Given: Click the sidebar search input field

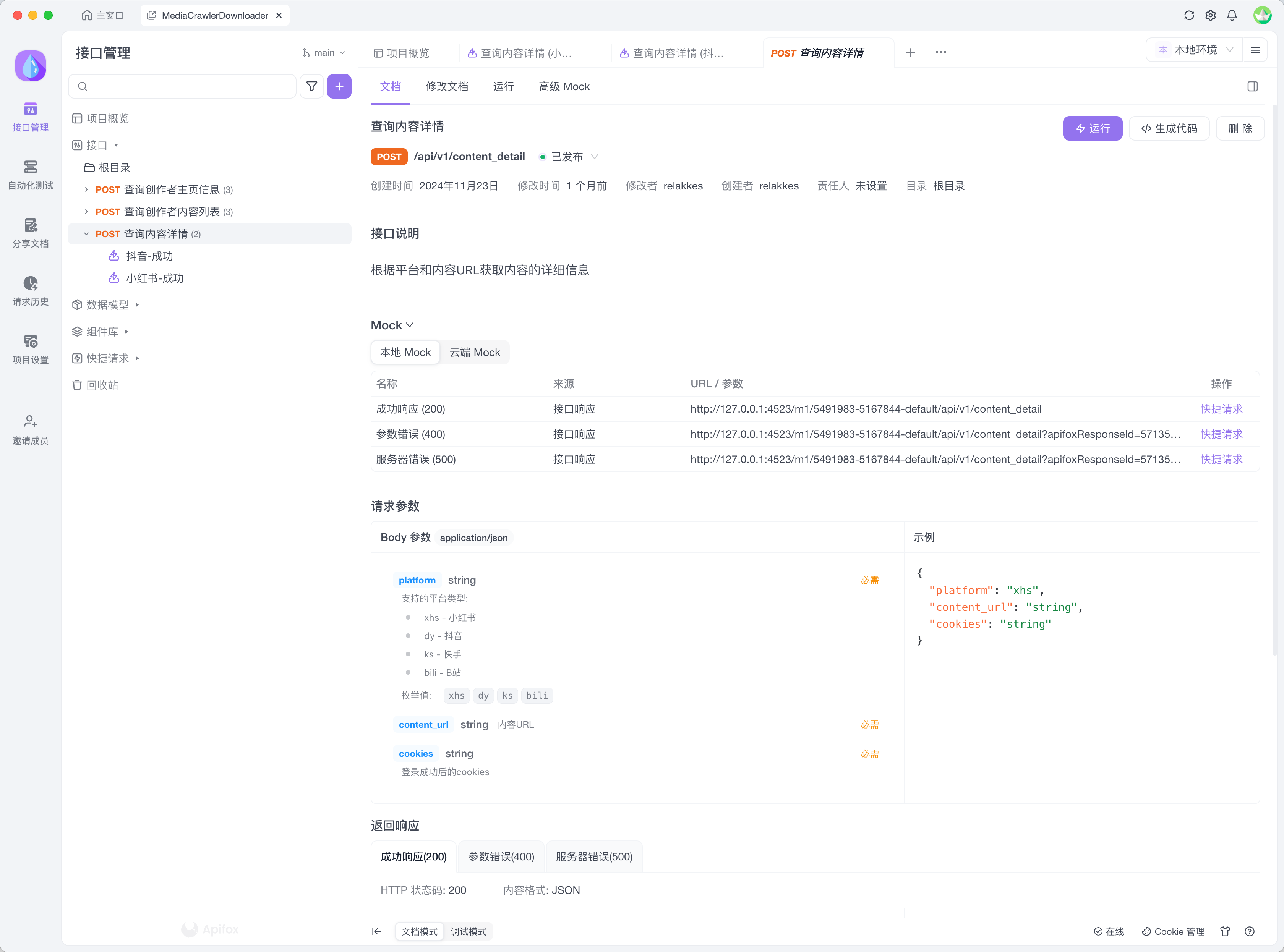Looking at the screenshot, I should point(190,86).
